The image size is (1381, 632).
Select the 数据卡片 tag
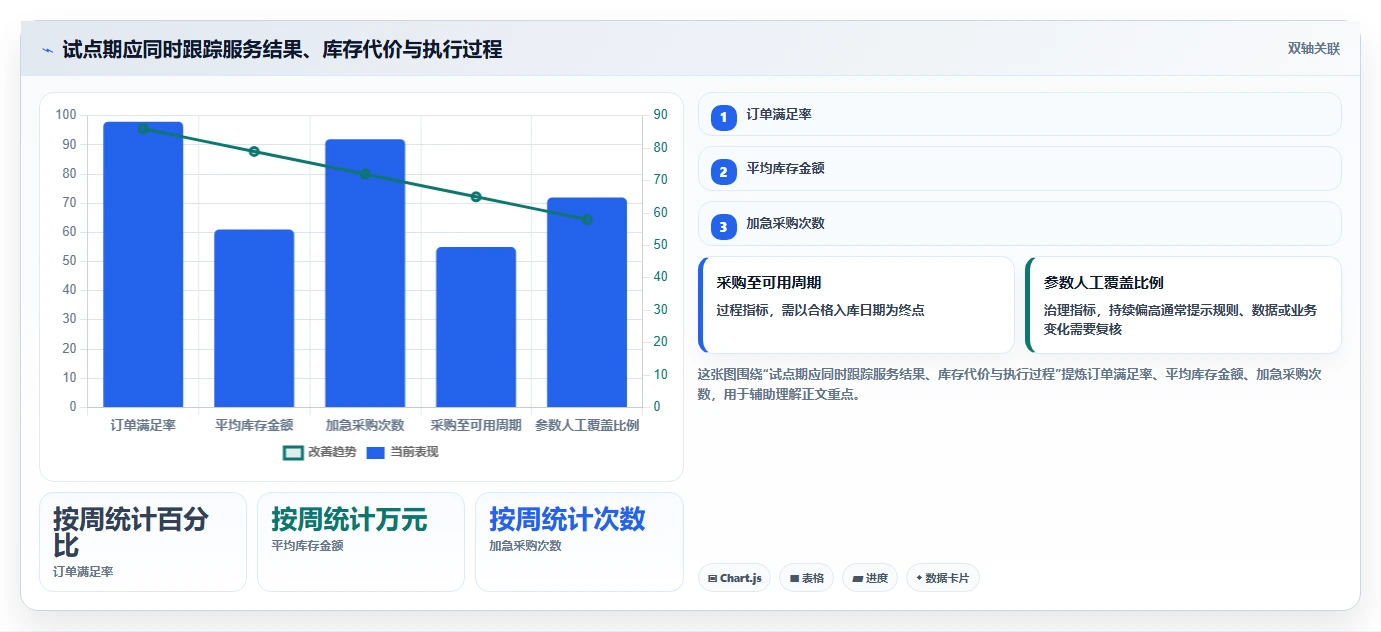click(943, 578)
